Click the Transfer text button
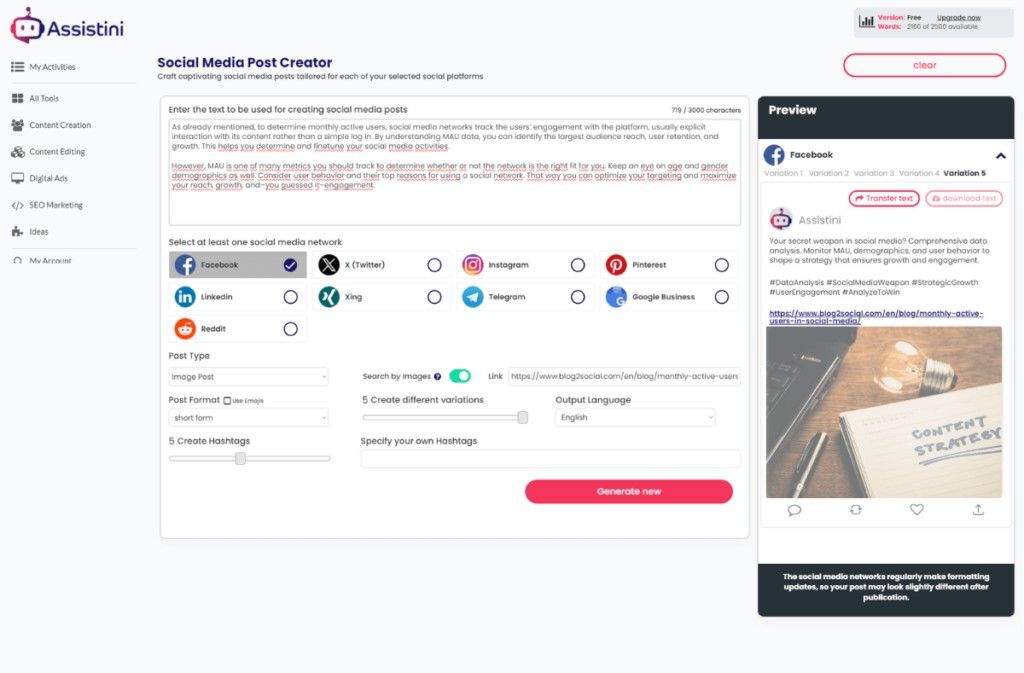1024x673 pixels. point(884,198)
